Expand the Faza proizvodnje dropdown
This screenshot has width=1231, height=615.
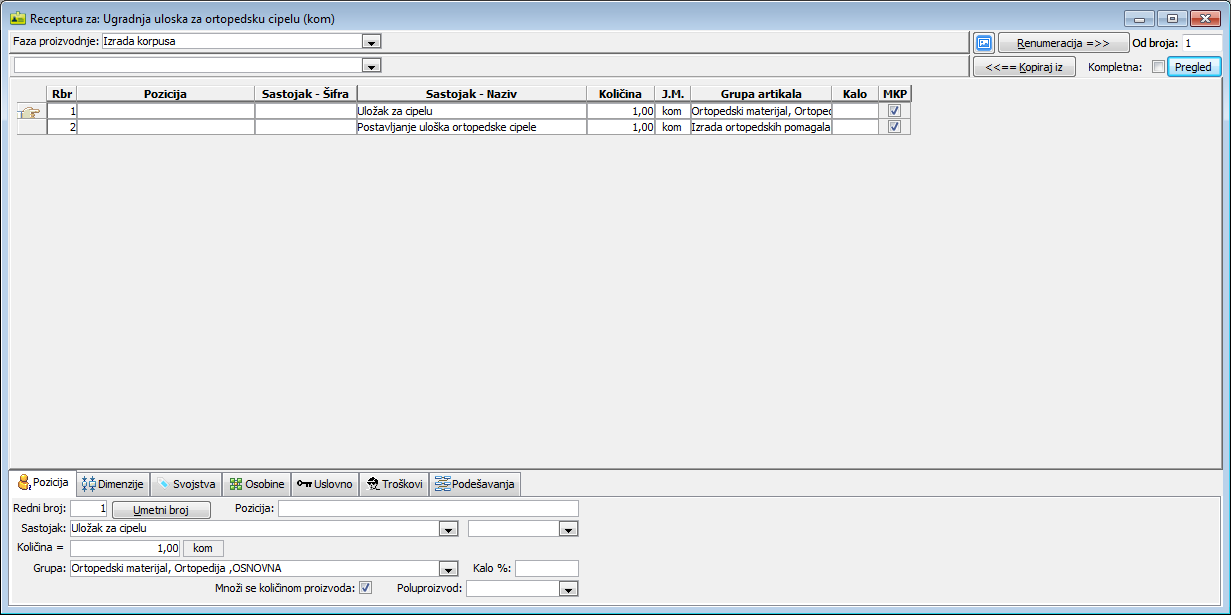pyautogui.click(x=372, y=42)
